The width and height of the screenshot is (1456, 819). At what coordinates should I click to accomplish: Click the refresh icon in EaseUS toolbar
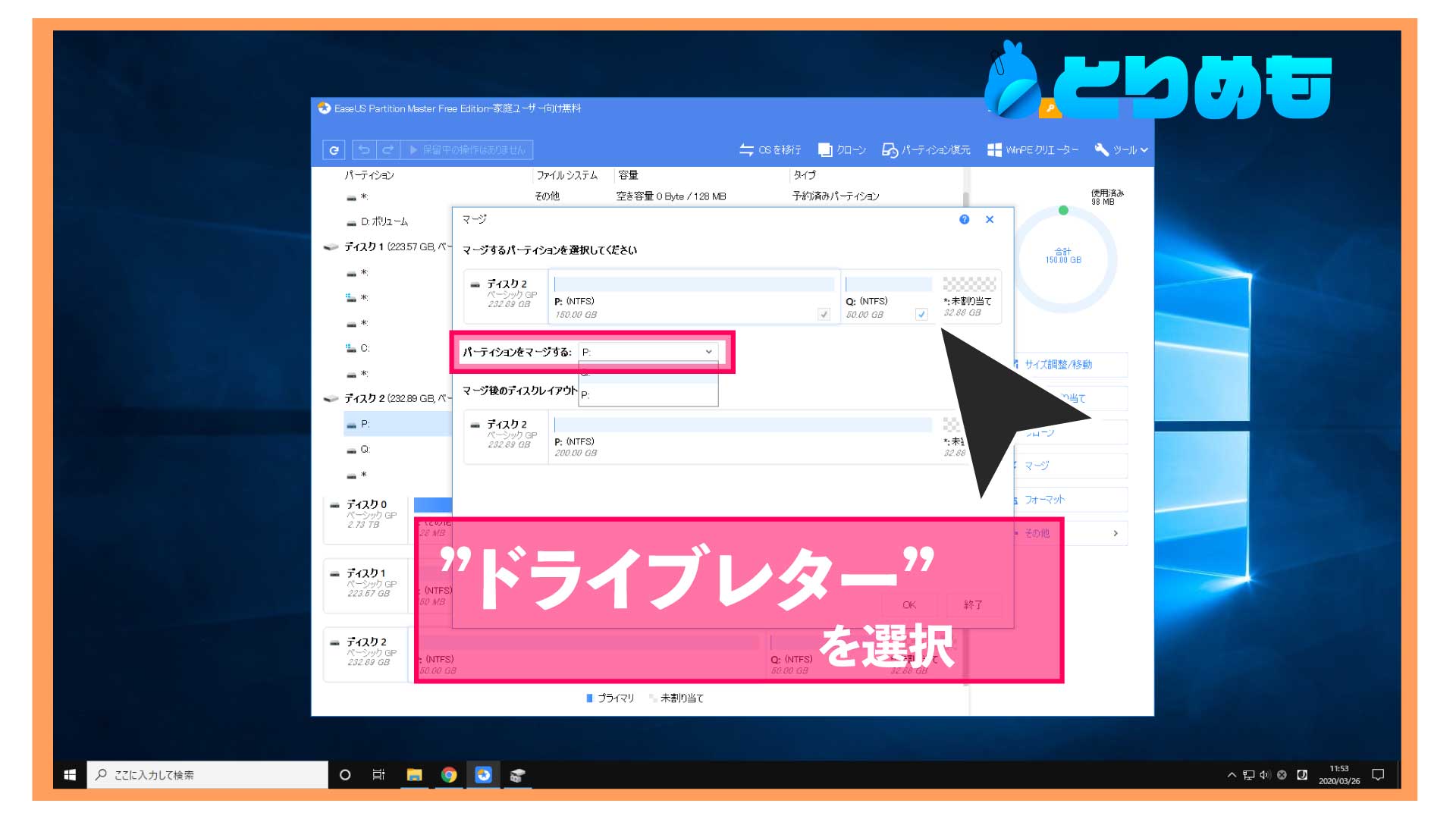(334, 150)
